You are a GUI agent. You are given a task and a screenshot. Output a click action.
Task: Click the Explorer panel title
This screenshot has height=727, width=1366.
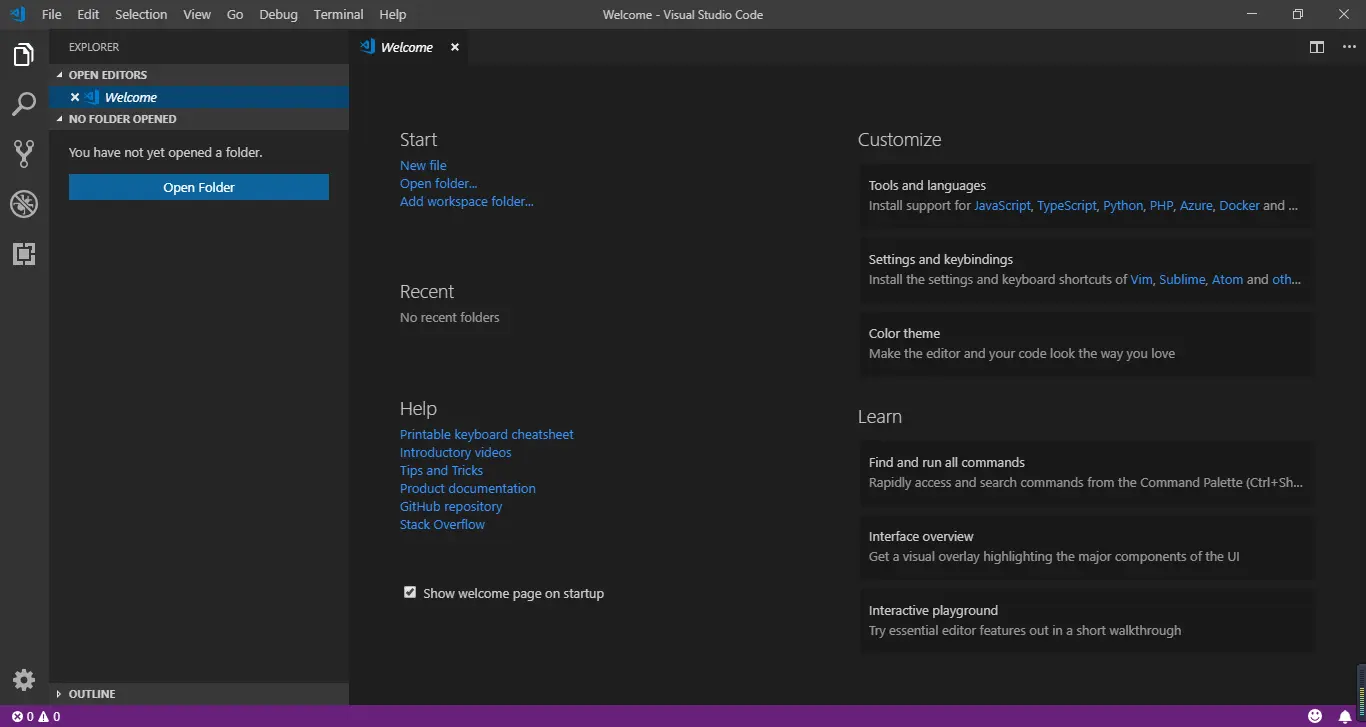[x=94, y=47]
